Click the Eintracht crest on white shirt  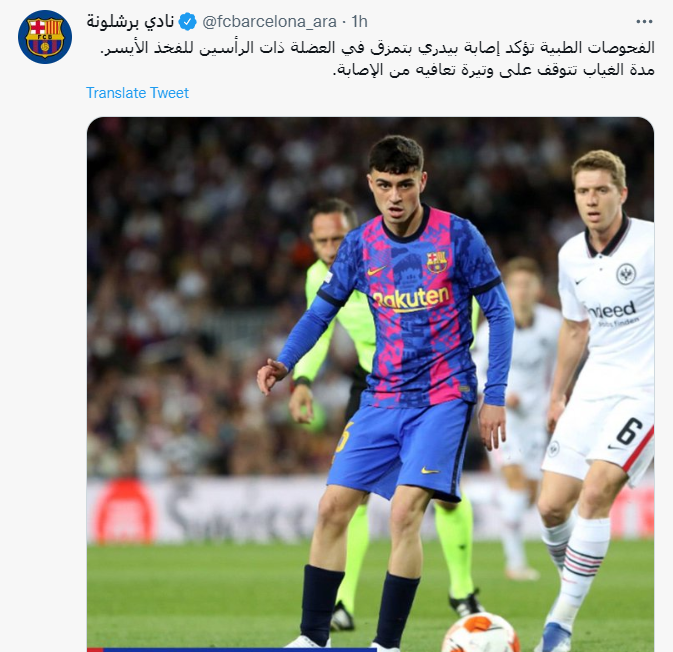[x=625, y=274]
